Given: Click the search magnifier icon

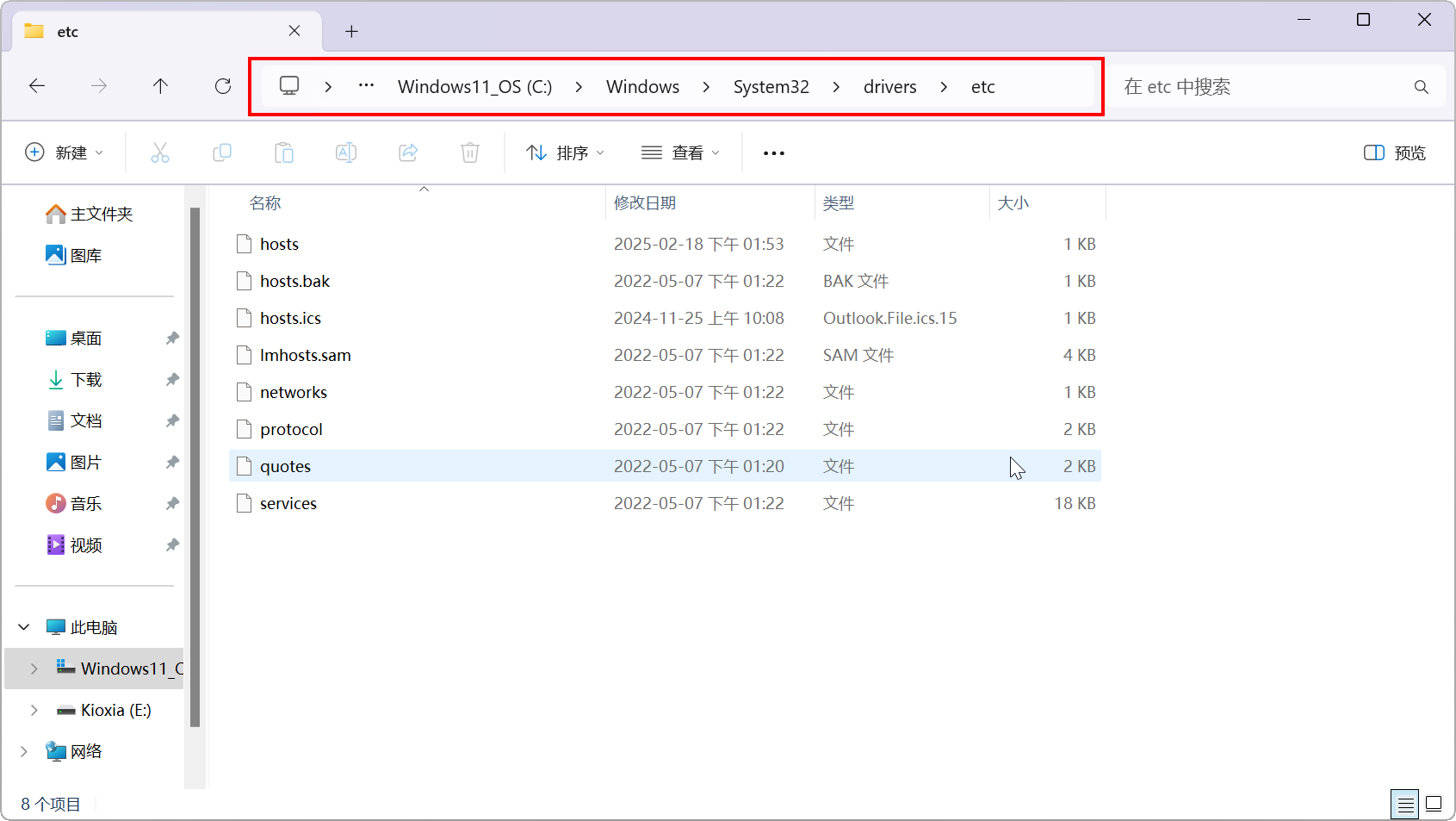Looking at the screenshot, I should [x=1421, y=87].
